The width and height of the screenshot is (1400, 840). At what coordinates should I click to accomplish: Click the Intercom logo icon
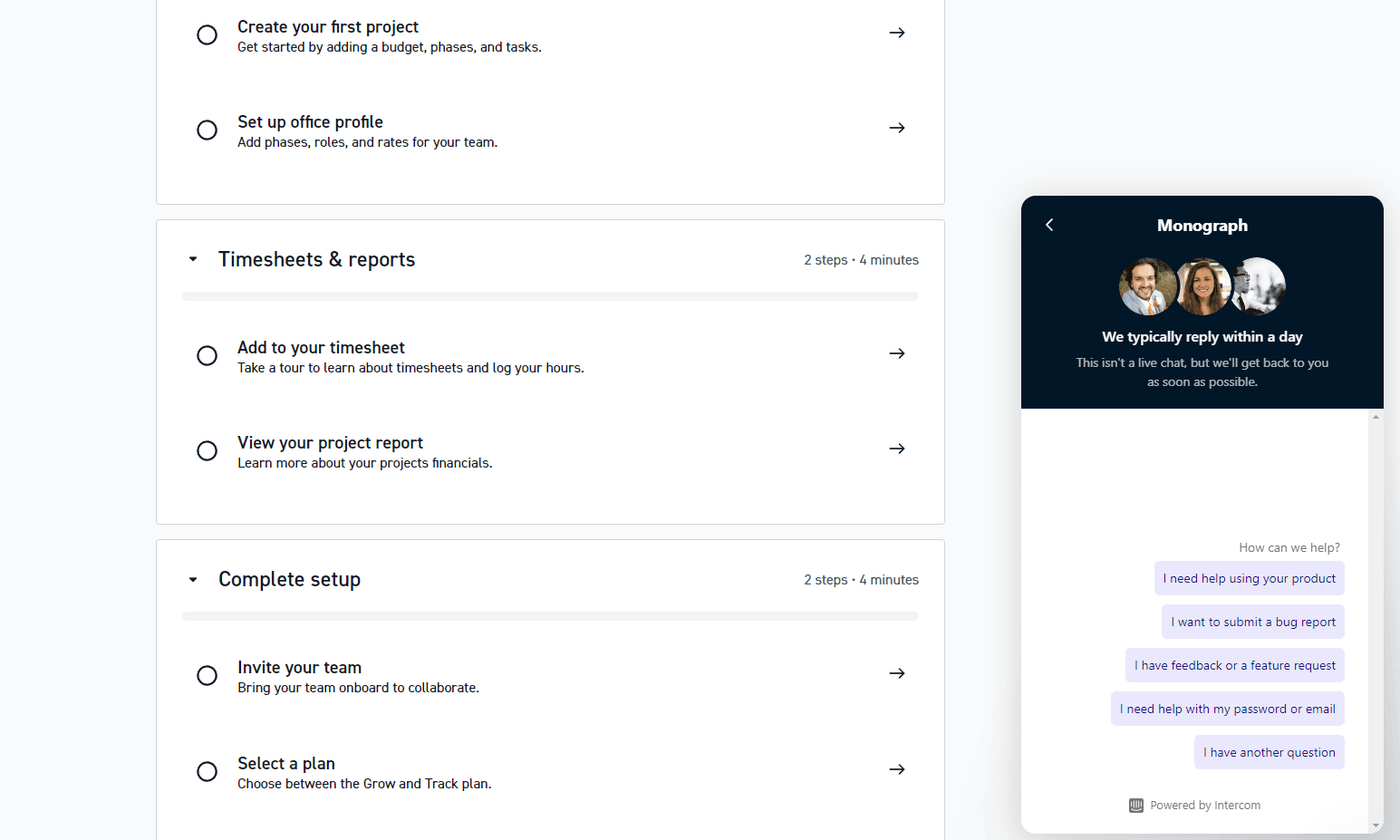[1136, 806]
